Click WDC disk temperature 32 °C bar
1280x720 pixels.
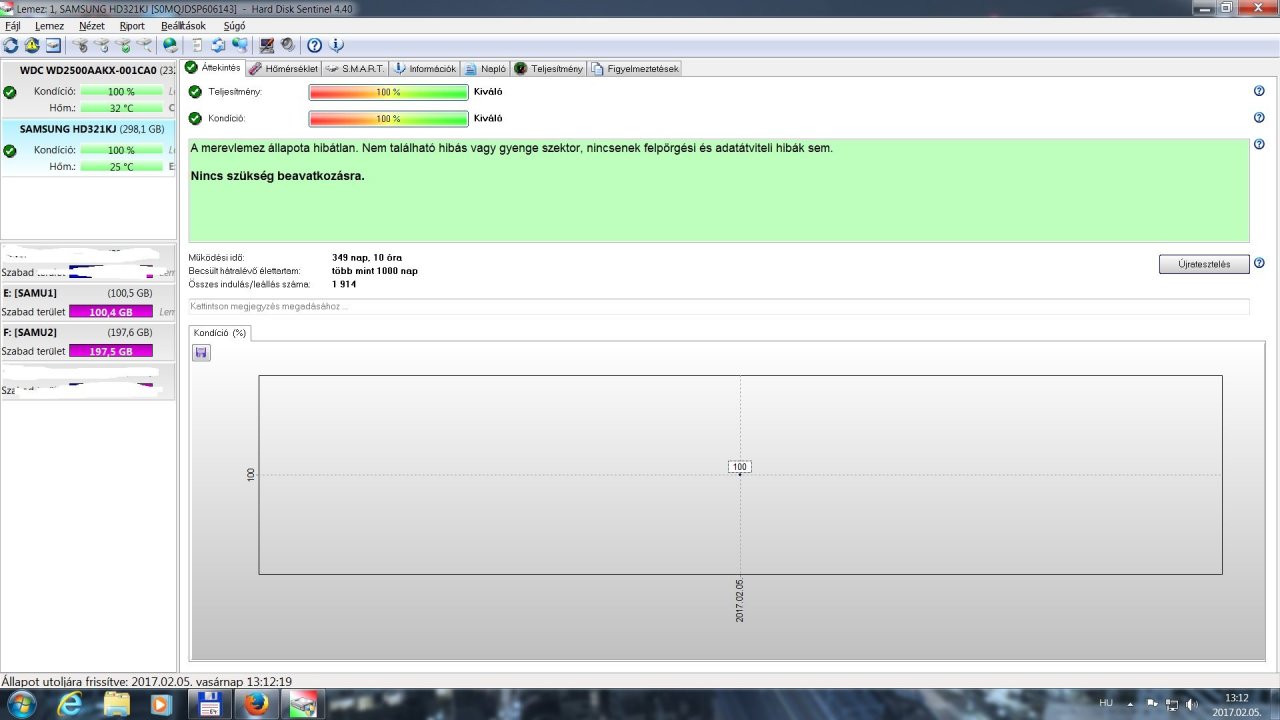point(121,108)
